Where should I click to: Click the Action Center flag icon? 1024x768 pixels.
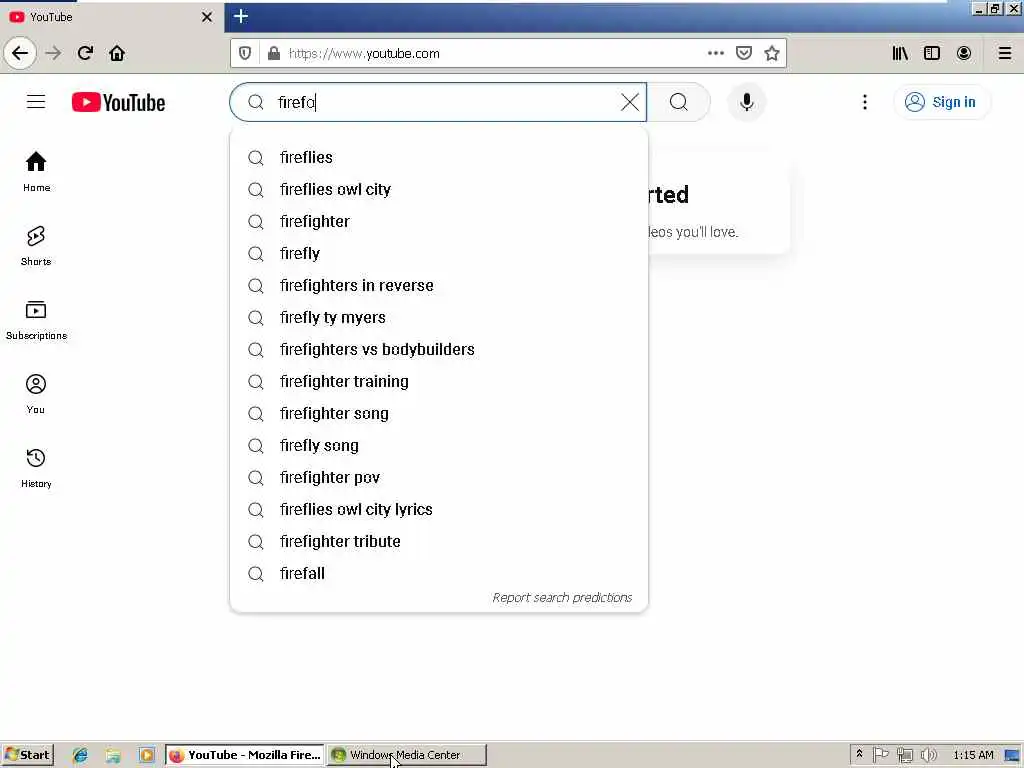(881, 755)
